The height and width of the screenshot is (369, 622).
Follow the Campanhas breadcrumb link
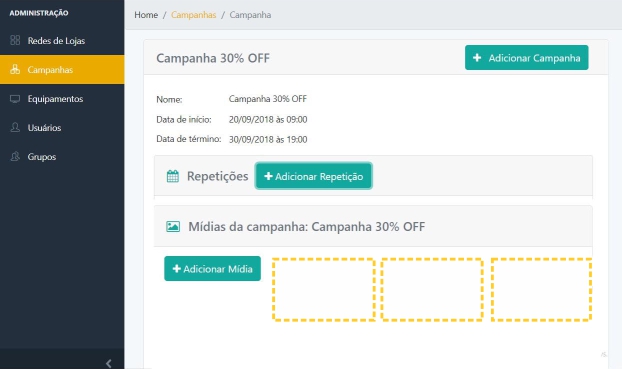194,15
